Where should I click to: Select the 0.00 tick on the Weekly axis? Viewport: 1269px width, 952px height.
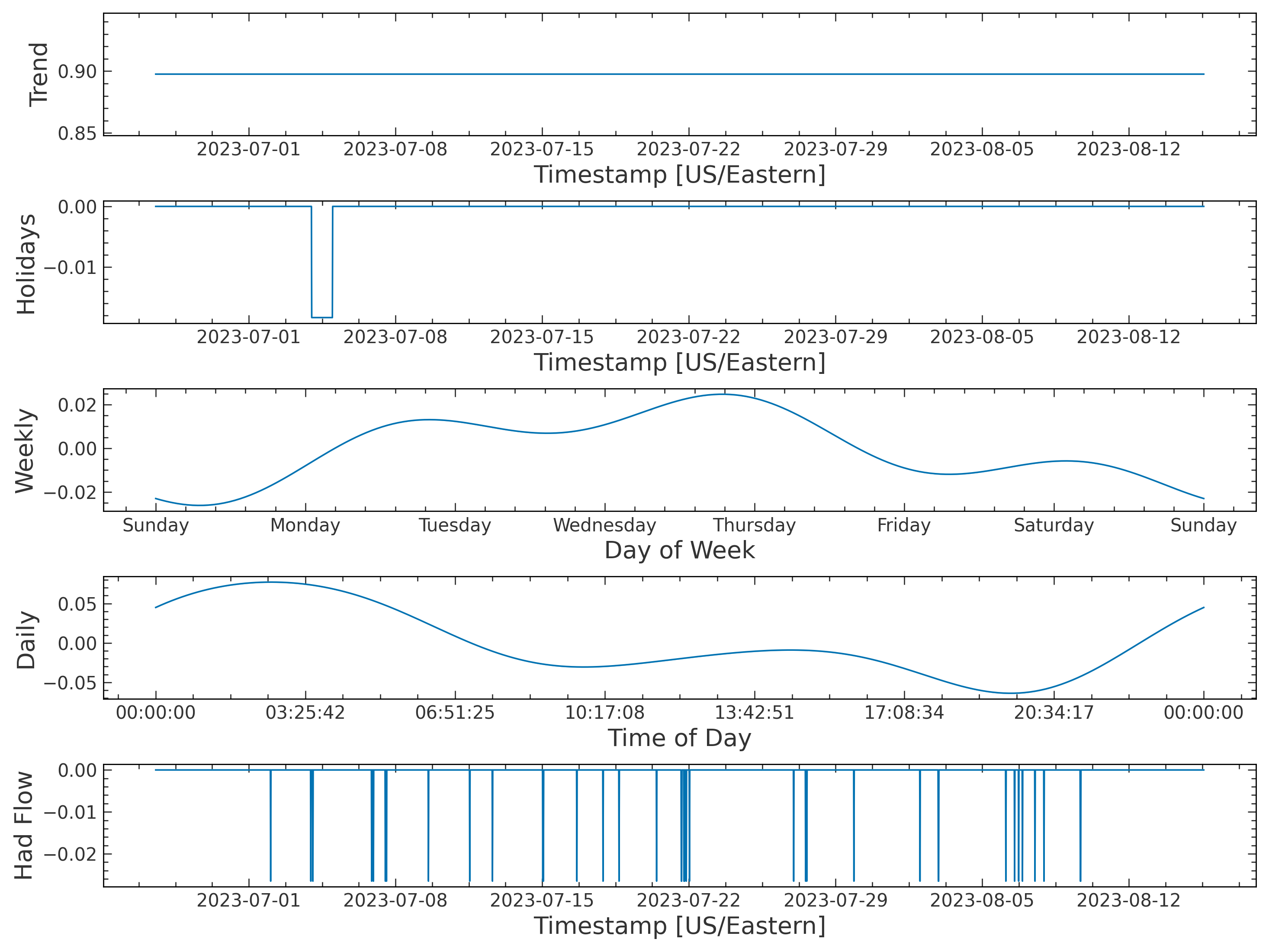click(x=77, y=449)
